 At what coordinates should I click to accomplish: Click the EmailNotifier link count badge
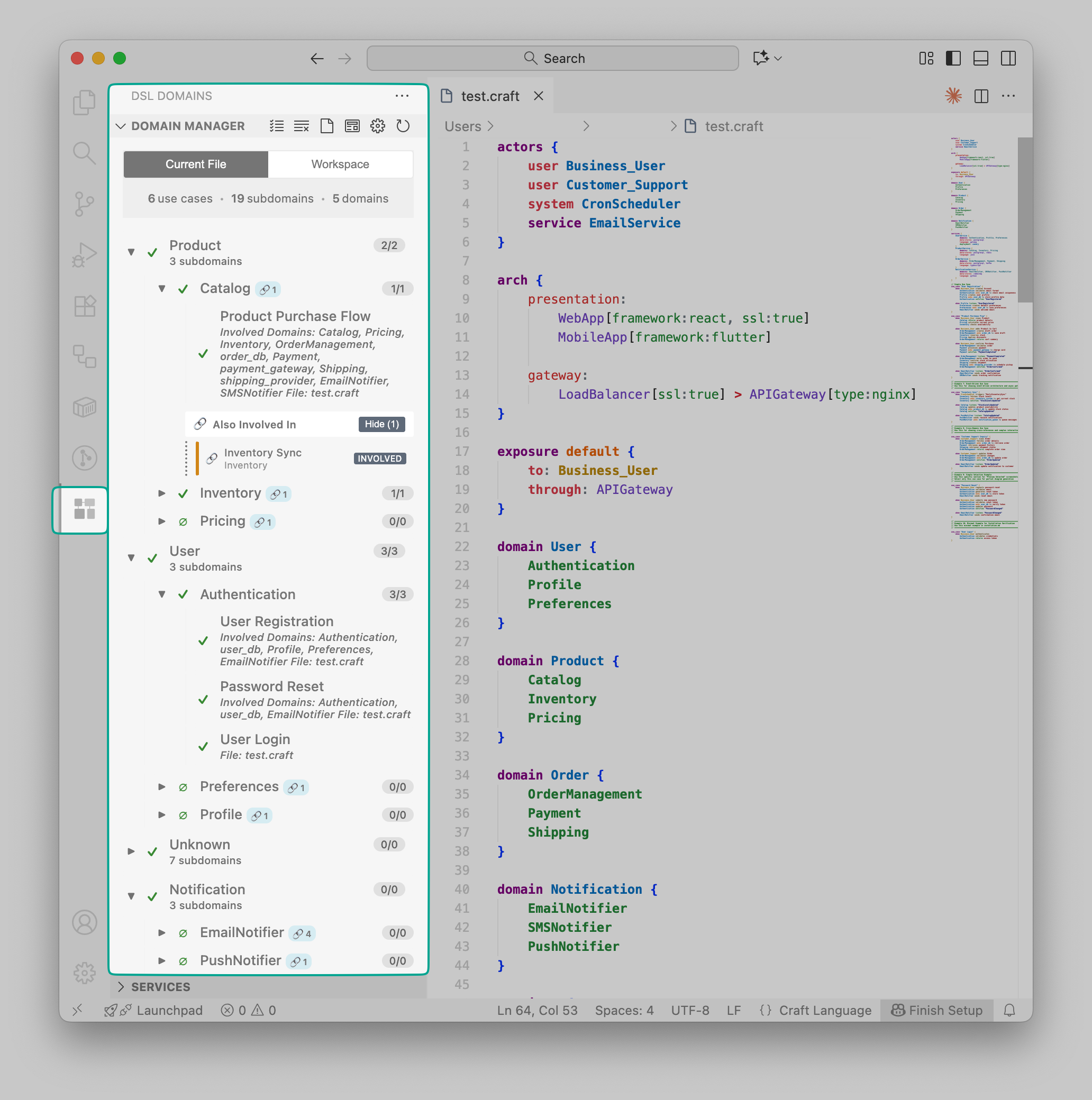click(302, 933)
